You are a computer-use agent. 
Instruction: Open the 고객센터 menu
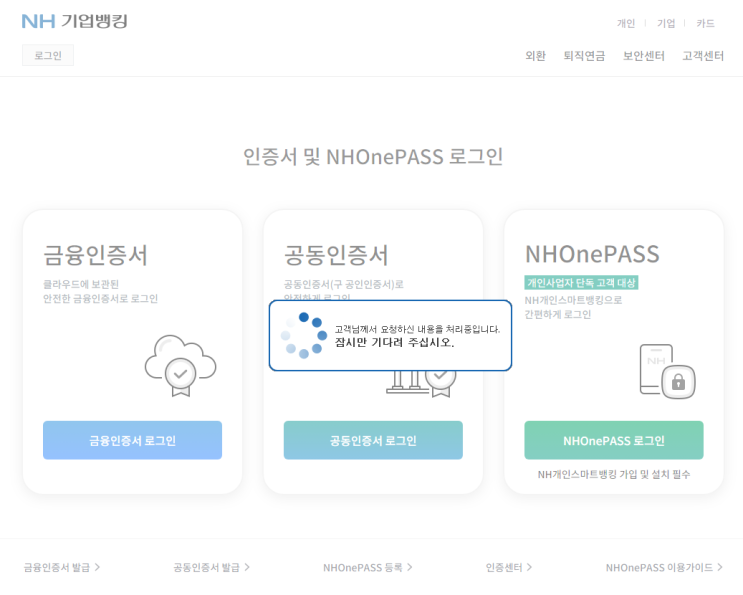(703, 56)
